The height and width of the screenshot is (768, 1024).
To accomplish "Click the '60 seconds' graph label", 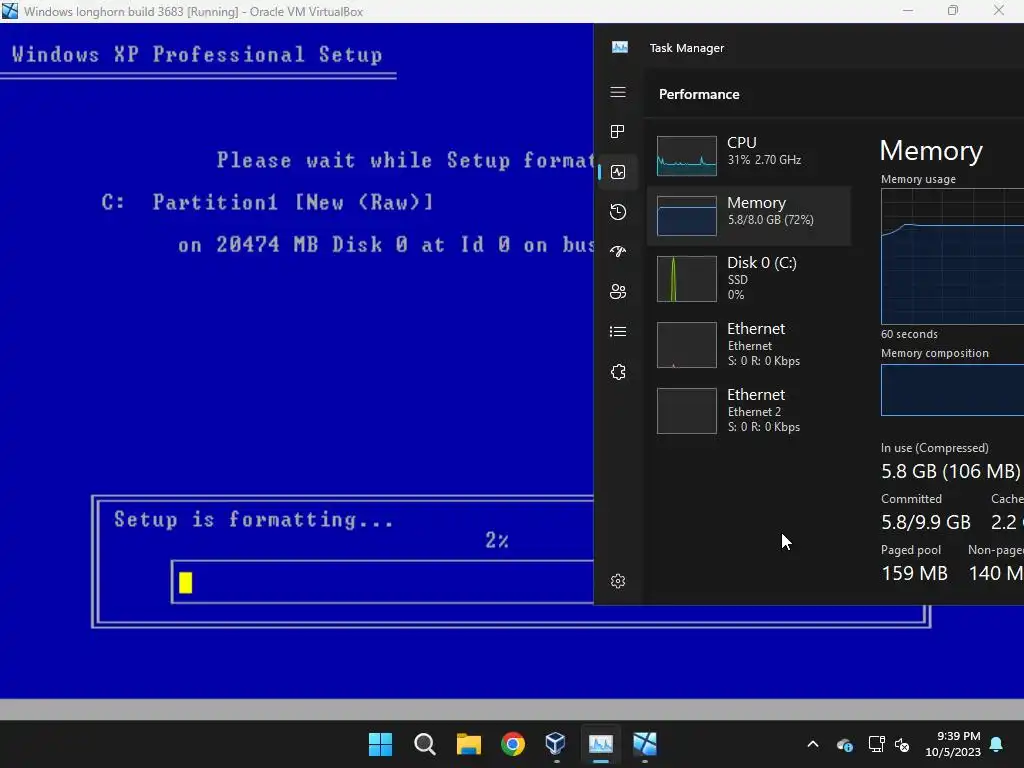I will click(x=909, y=334).
